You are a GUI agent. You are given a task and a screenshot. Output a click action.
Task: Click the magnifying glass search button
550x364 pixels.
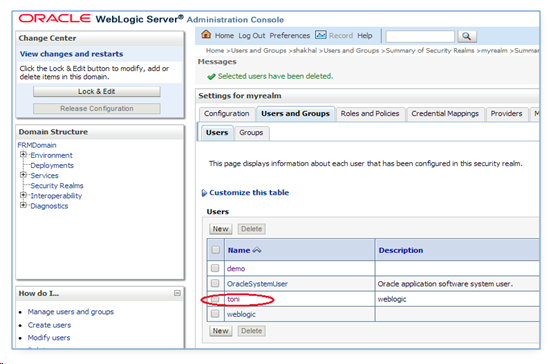(x=467, y=36)
